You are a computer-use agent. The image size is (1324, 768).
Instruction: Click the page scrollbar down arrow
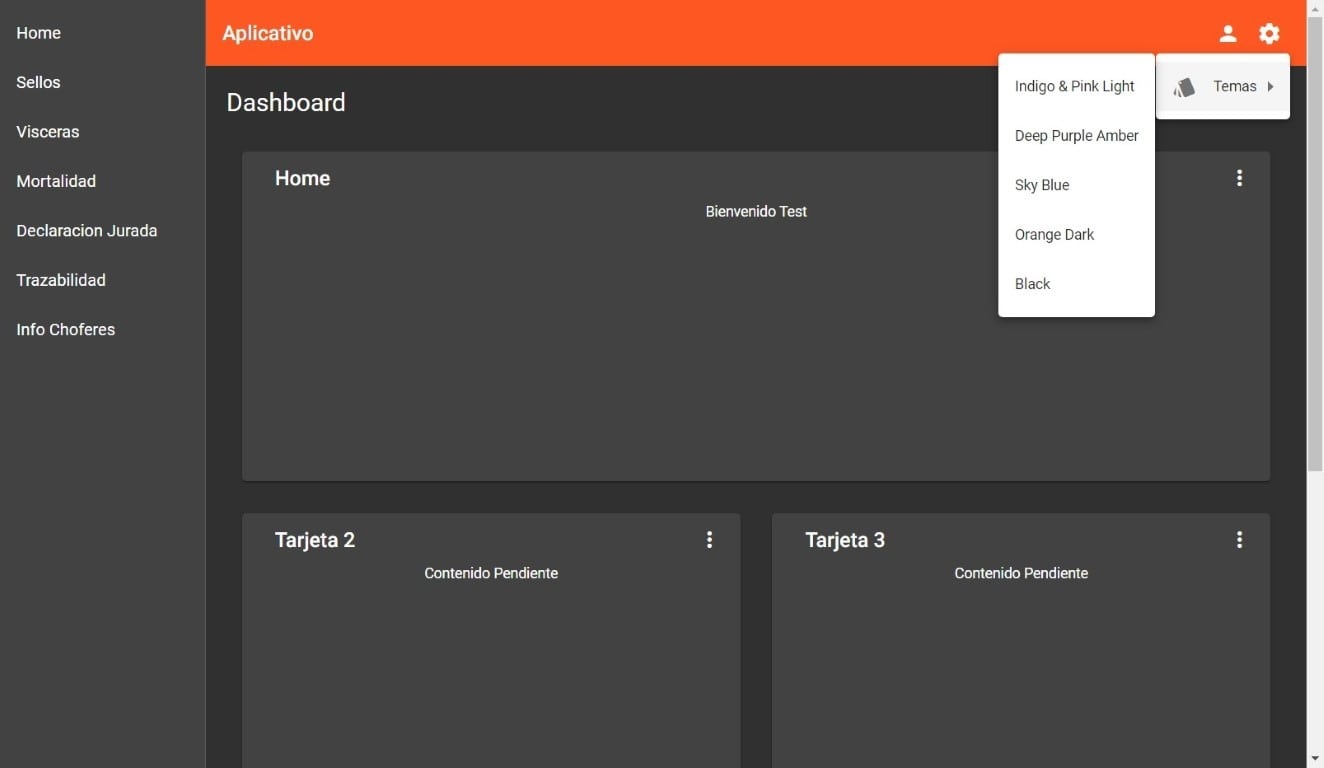point(1315,759)
